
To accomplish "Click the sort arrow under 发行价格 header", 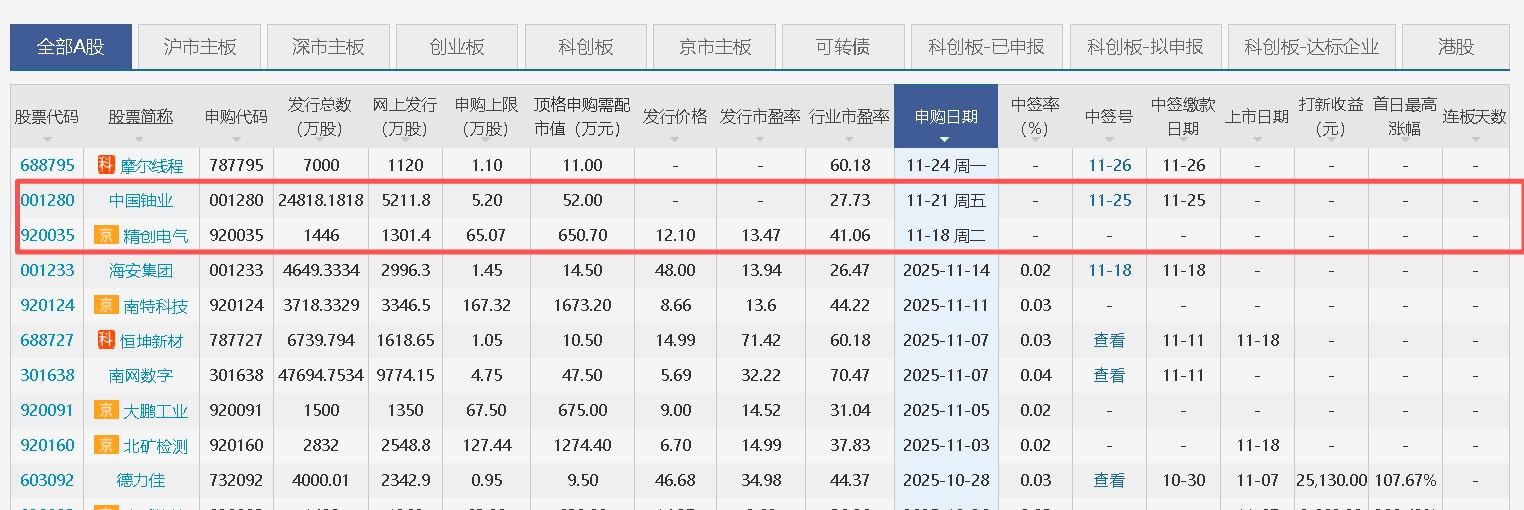I will point(674,139).
